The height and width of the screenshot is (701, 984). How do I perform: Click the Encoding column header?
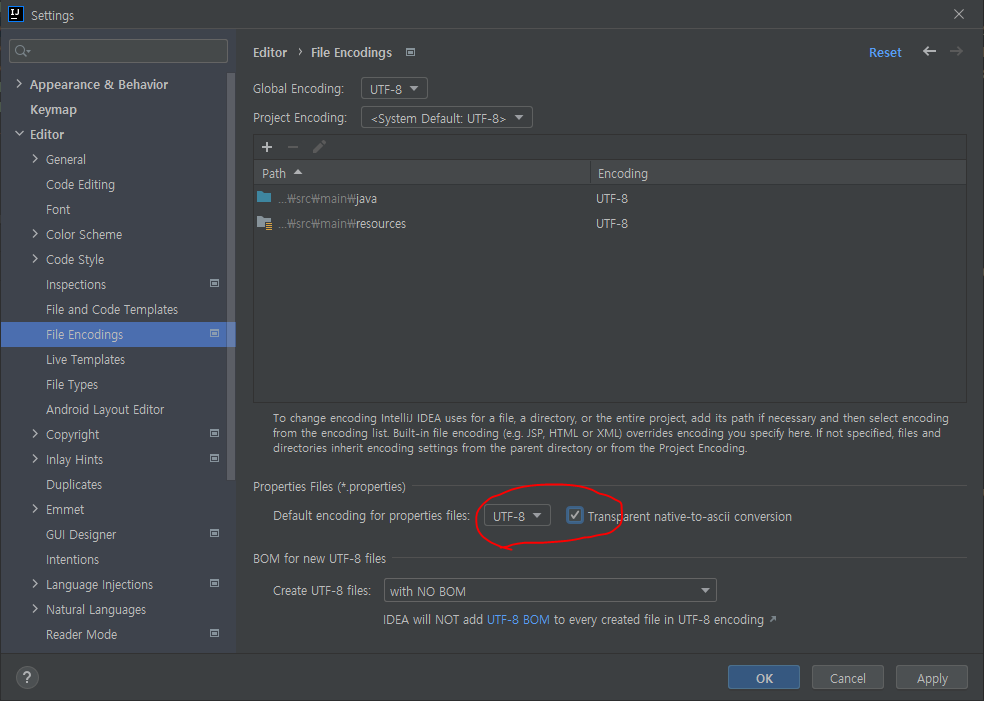click(778, 173)
